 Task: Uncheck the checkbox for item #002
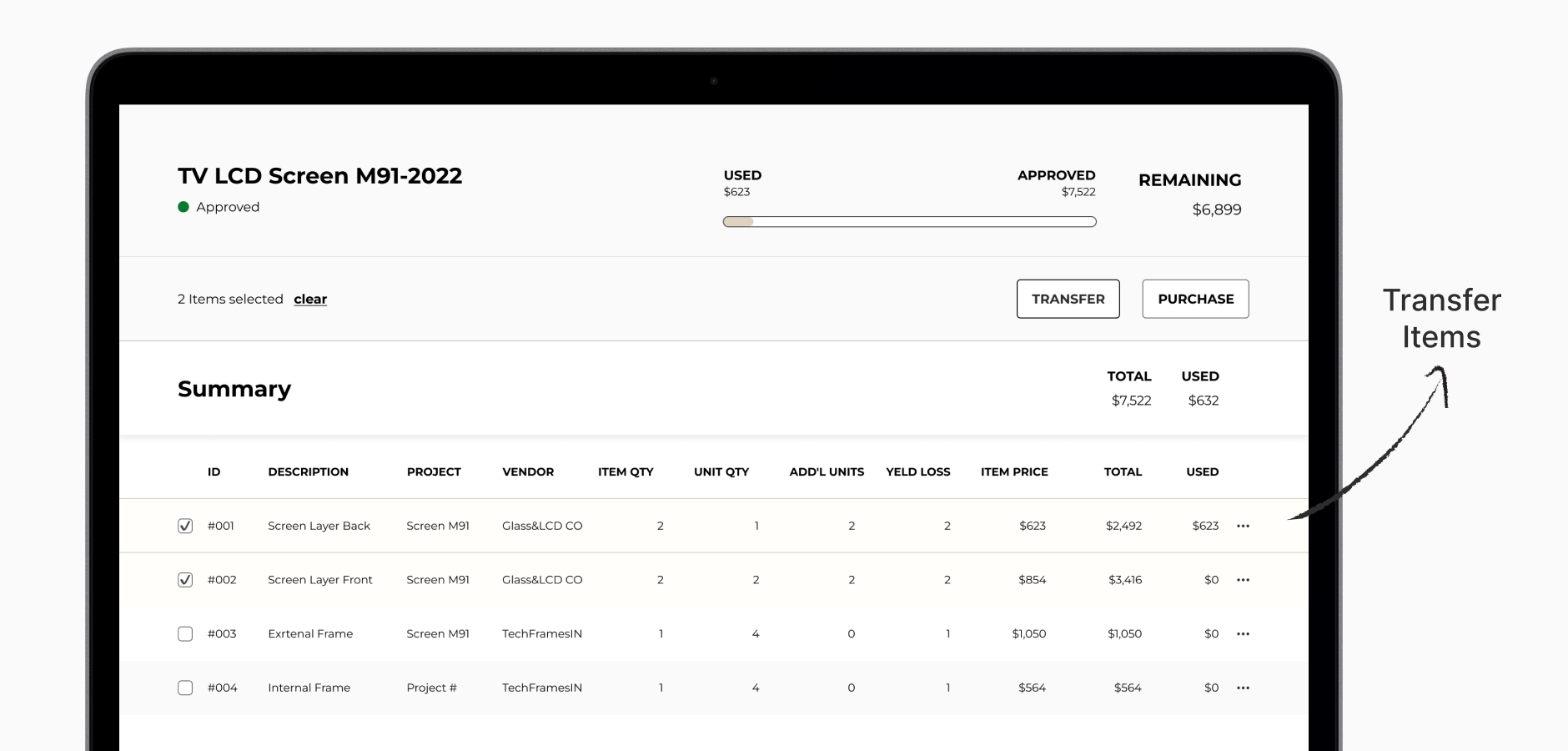click(185, 580)
